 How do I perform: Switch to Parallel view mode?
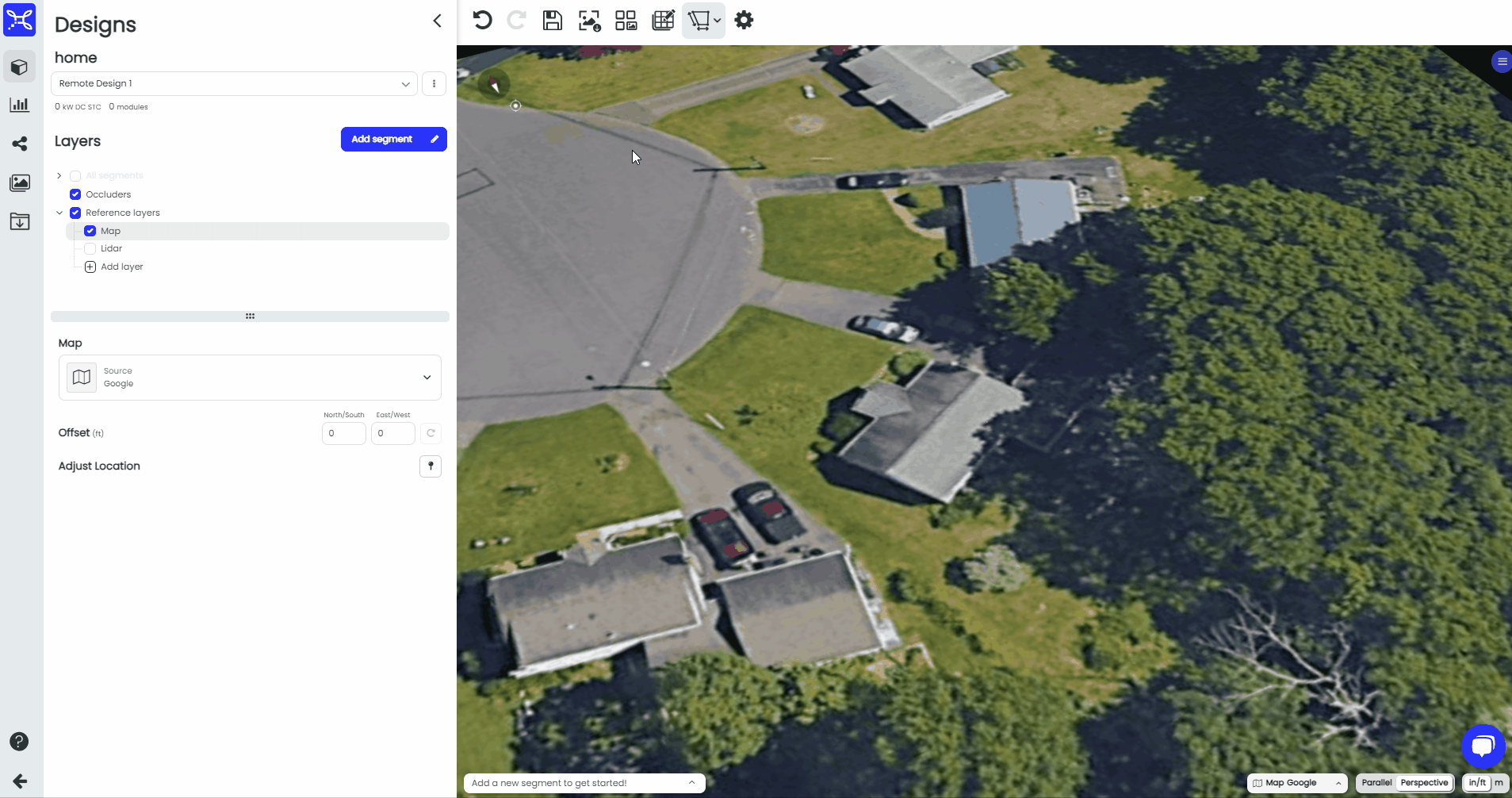coord(1376,783)
